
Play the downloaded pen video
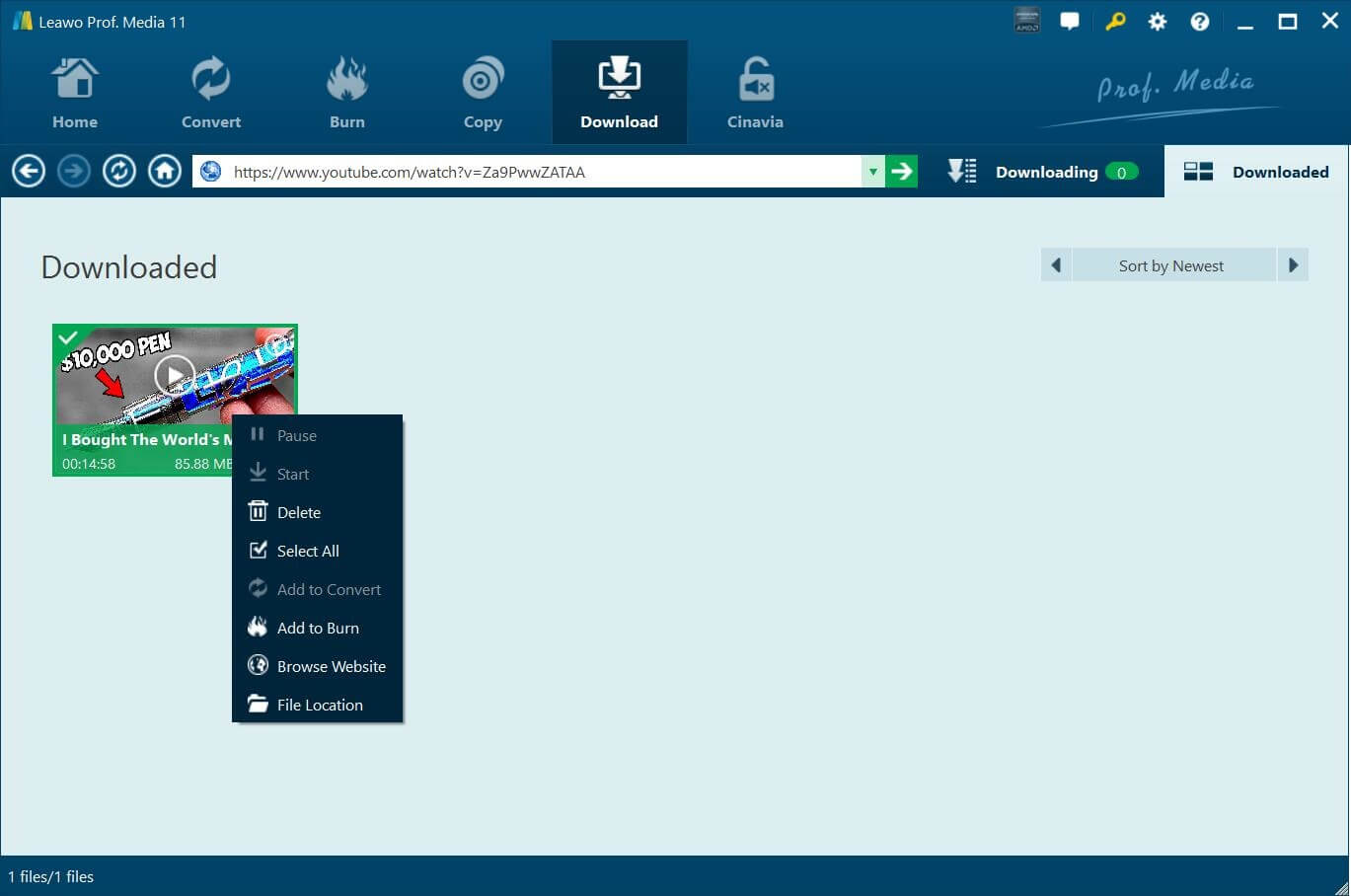(175, 375)
